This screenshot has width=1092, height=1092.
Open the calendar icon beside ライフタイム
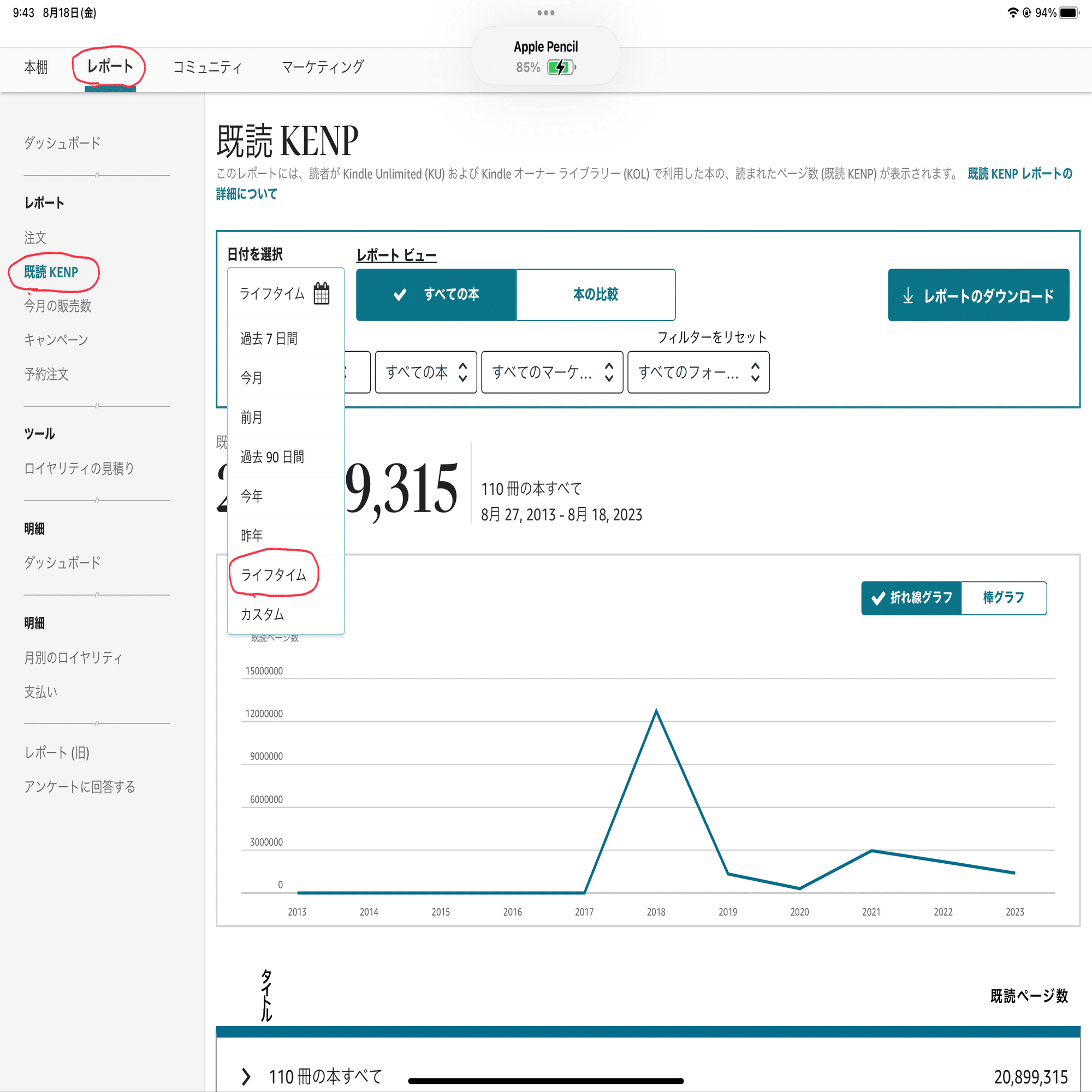[x=323, y=293]
